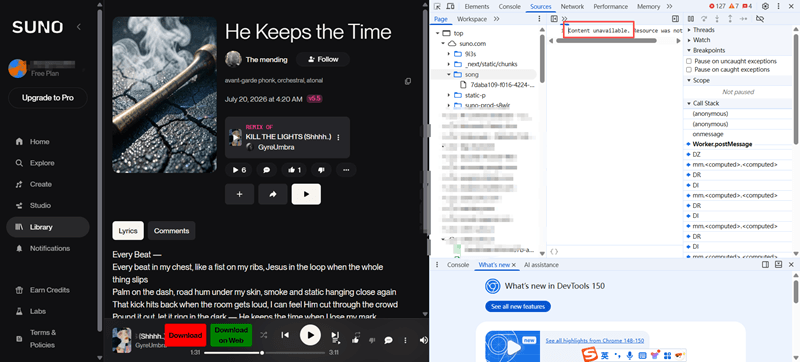Image resolution: width=800 pixels, height=362 pixels.
Task: Collapse the suno.com tree node
Action: [443, 44]
